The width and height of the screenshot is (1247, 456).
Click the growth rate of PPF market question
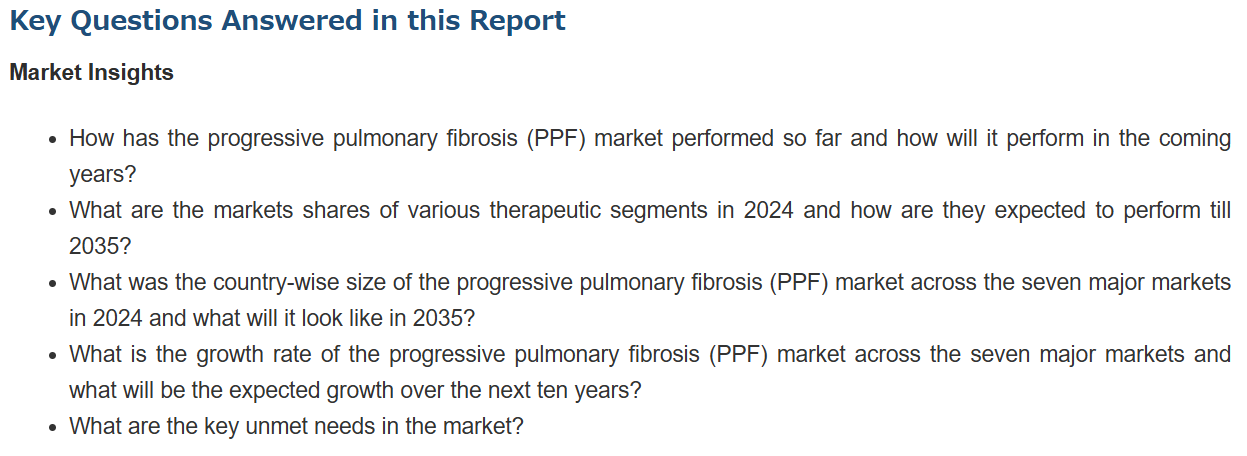point(649,354)
